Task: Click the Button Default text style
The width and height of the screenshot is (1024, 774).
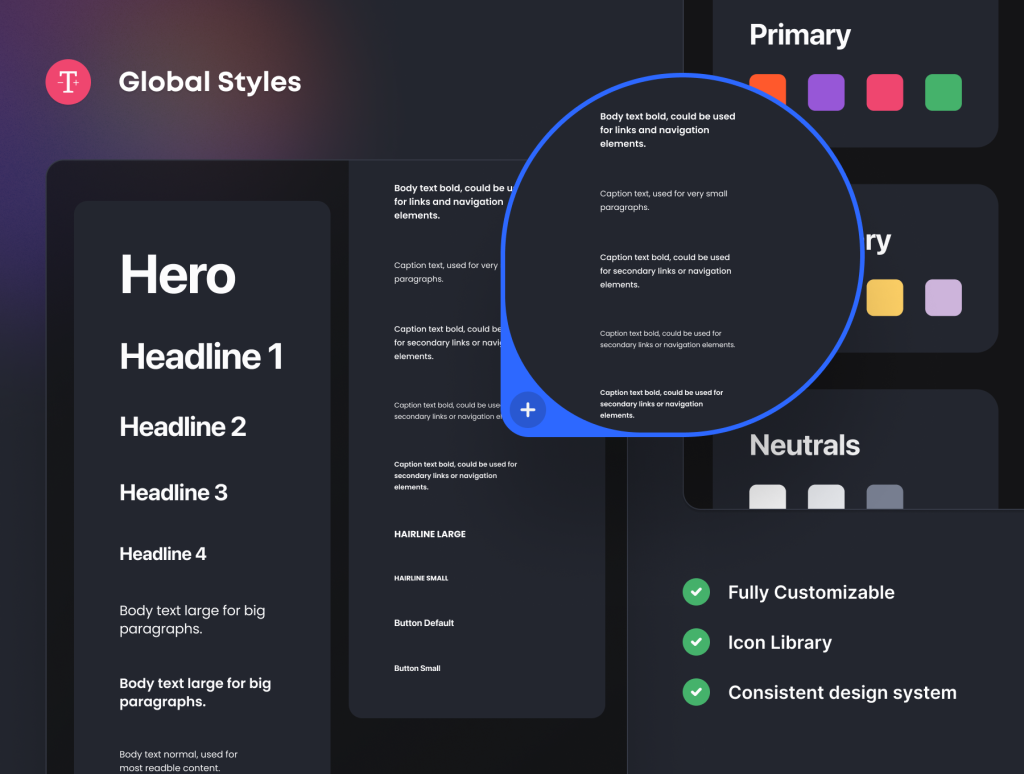Action: pyautogui.click(x=424, y=623)
